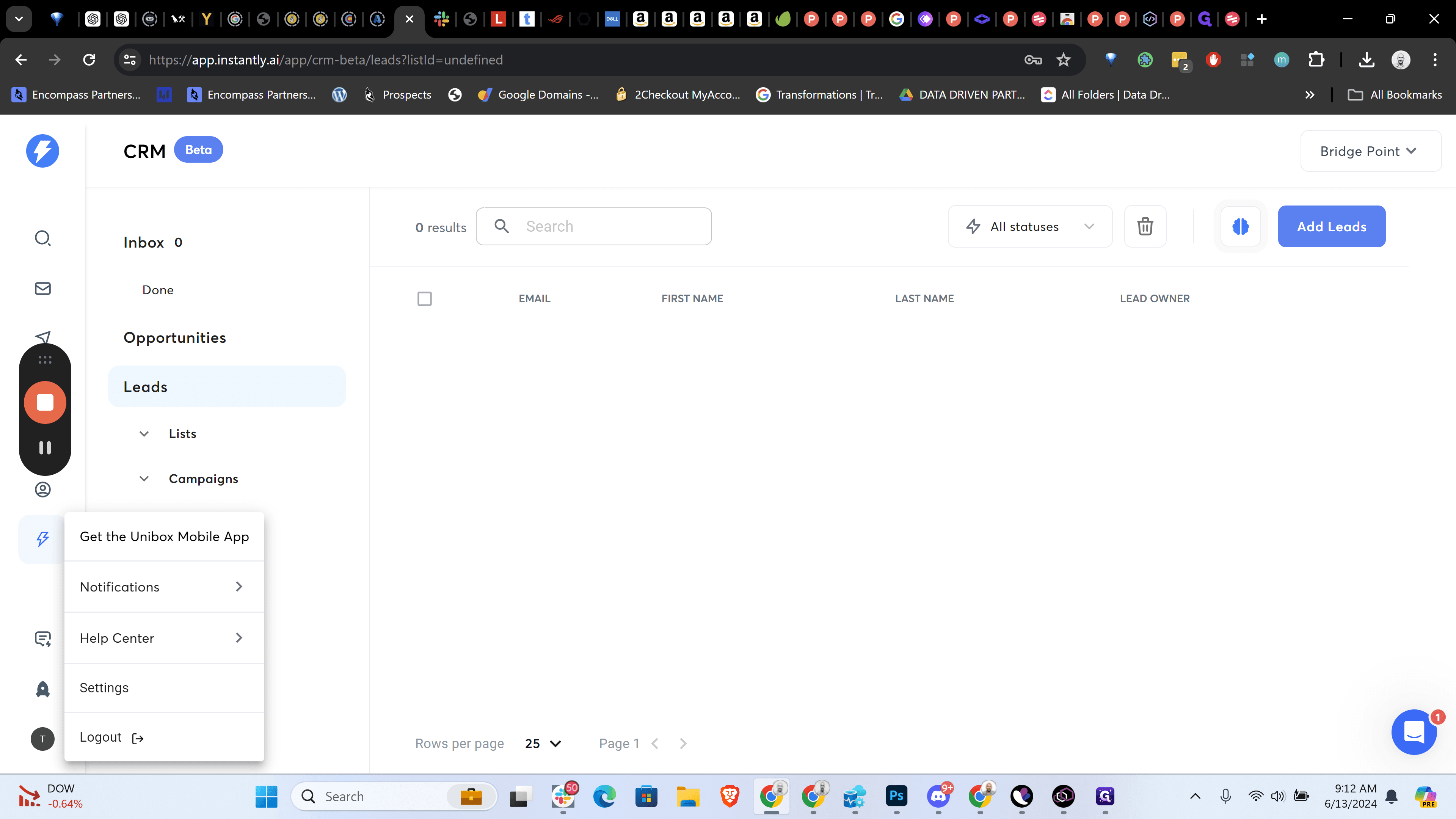Click the accounts person icon in sidebar

pos(43,490)
